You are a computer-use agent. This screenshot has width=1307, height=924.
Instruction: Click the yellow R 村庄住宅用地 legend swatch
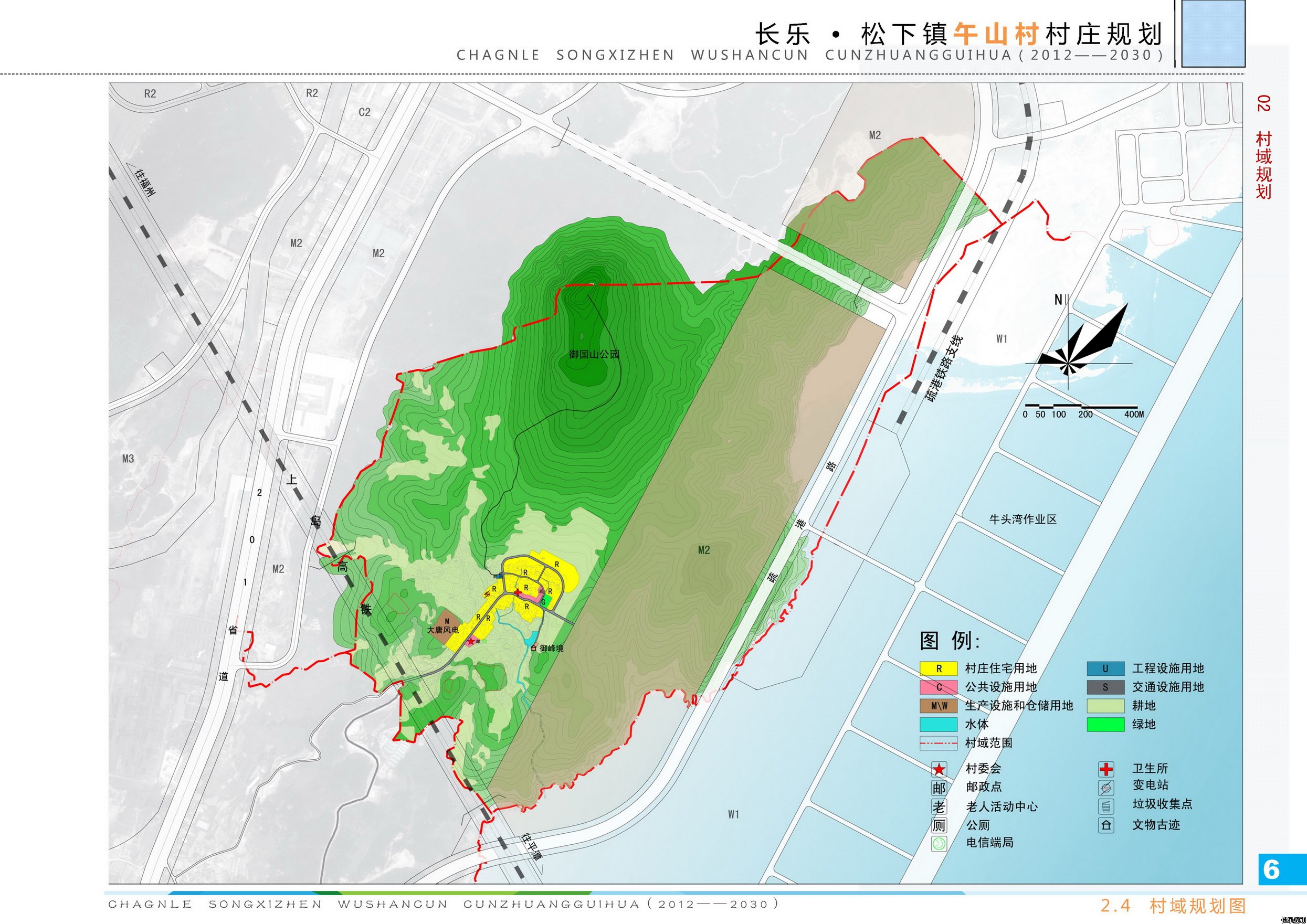coord(939,668)
